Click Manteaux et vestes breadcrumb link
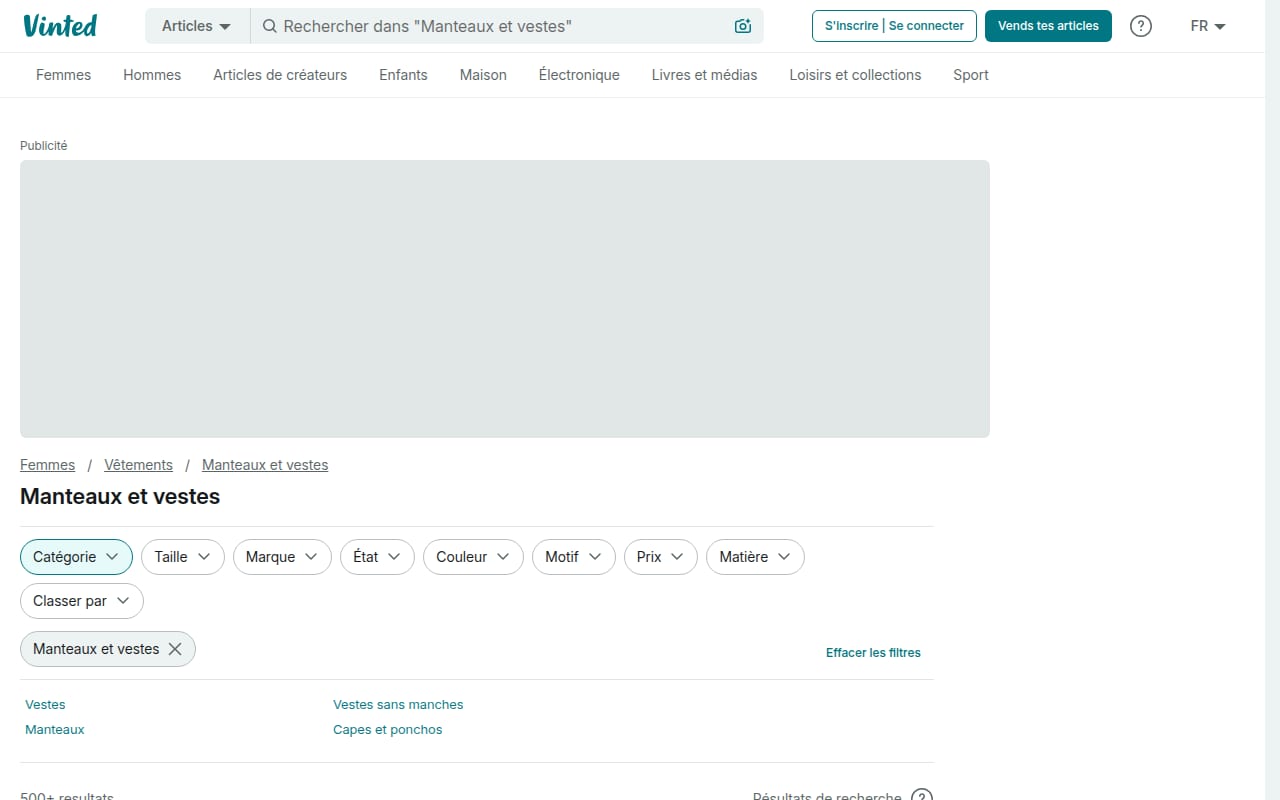1280x800 pixels. 265,465
